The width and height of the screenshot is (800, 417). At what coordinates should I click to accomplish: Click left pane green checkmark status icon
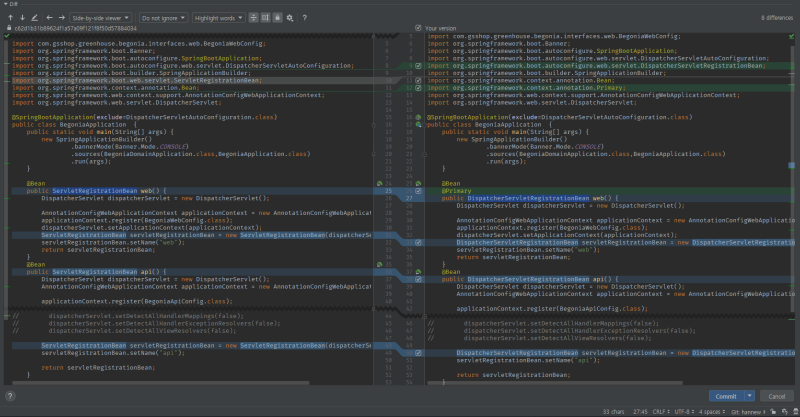click(7, 36)
